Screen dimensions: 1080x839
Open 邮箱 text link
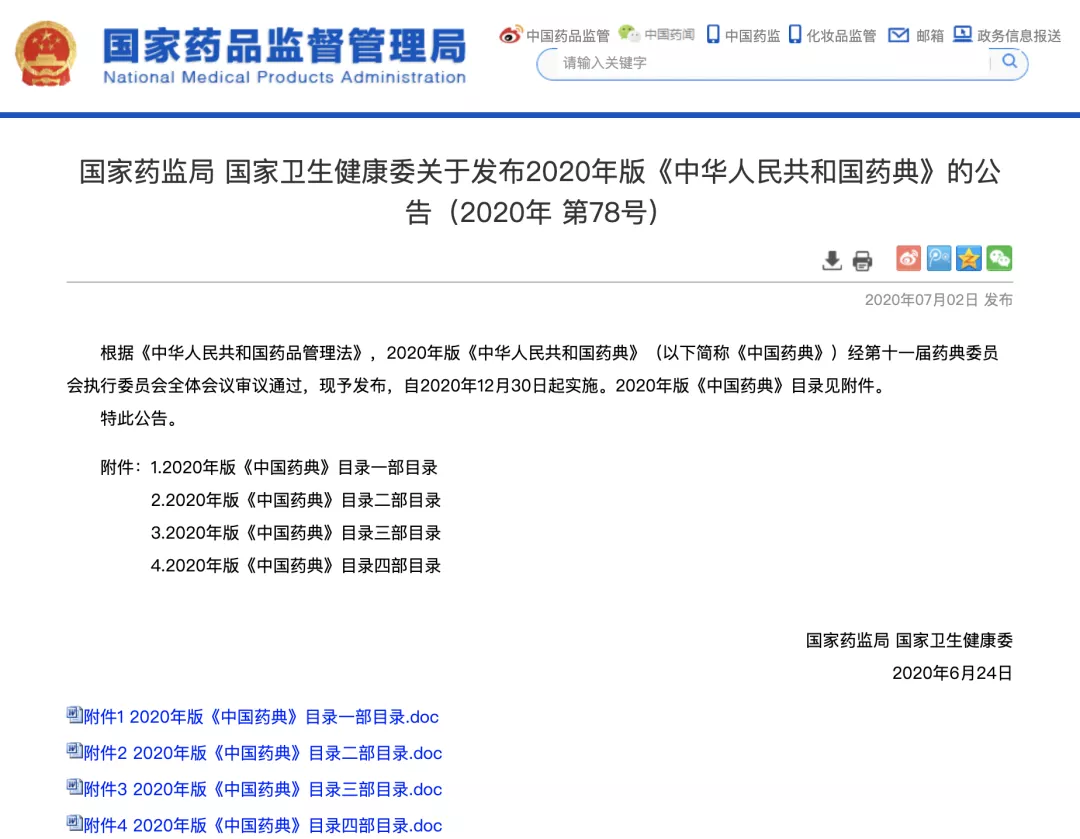coord(930,36)
